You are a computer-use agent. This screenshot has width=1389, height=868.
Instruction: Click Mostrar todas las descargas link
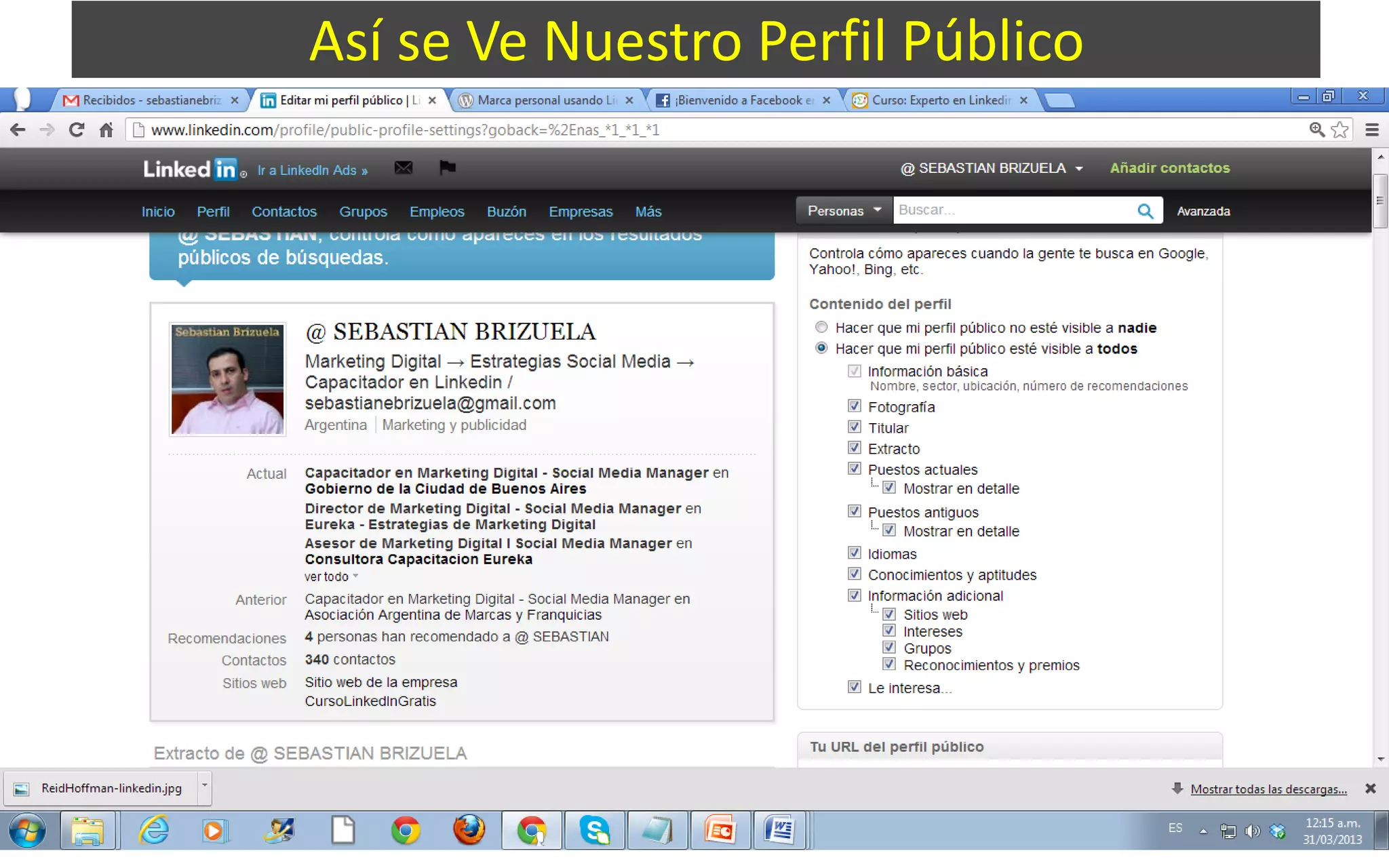[x=1268, y=789]
